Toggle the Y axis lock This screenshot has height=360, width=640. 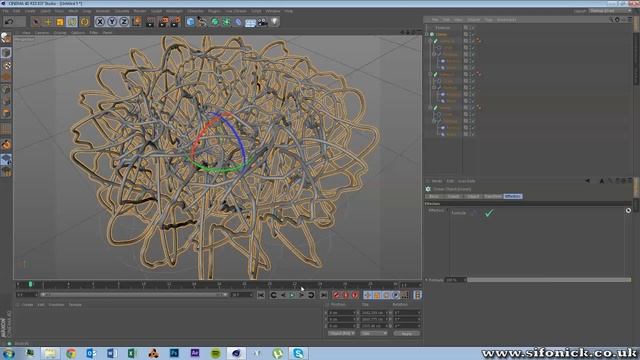pyautogui.click(x=112, y=22)
